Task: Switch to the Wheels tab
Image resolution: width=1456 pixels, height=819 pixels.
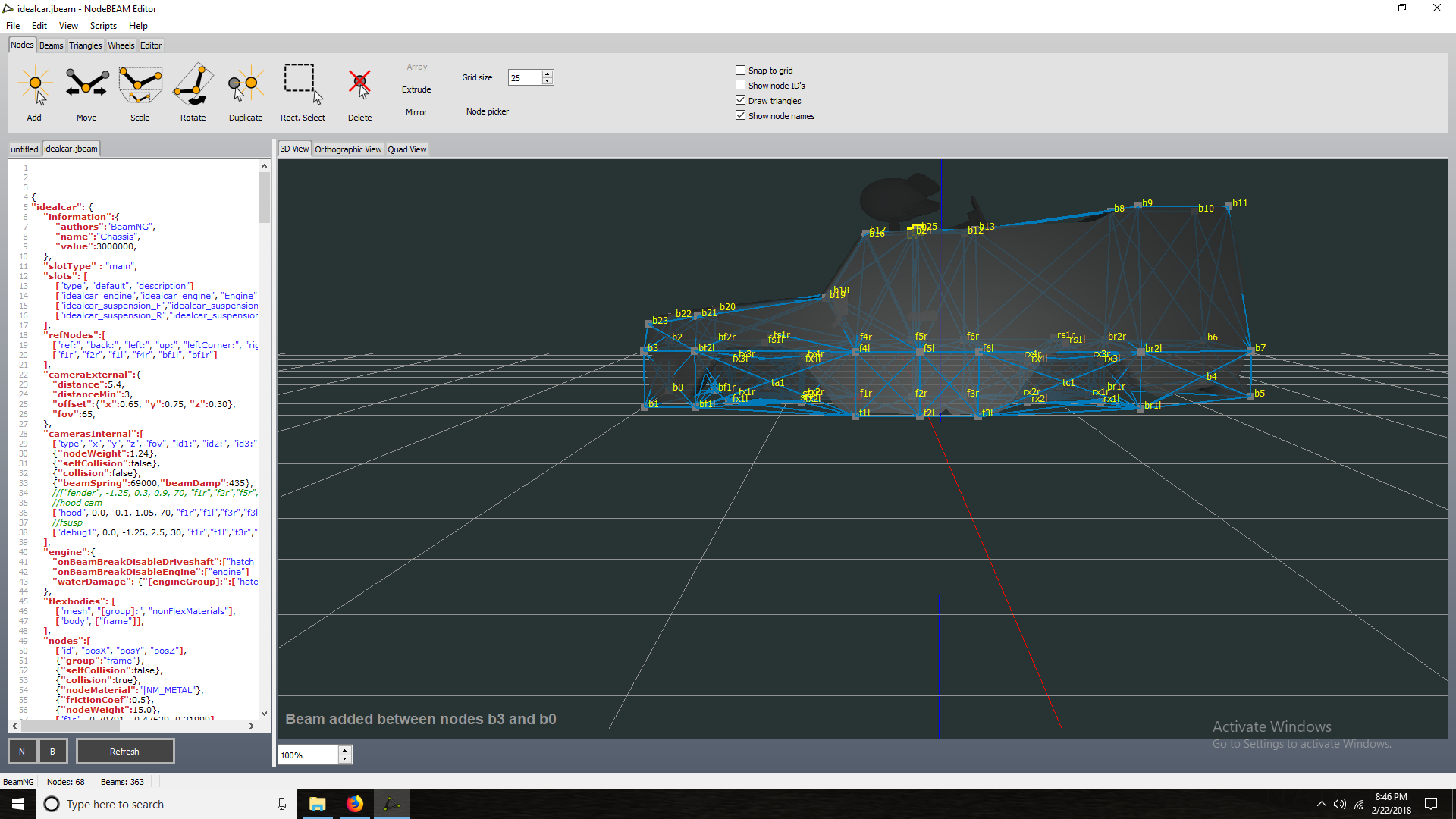Action: pyautogui.click(x=121, y=45)
